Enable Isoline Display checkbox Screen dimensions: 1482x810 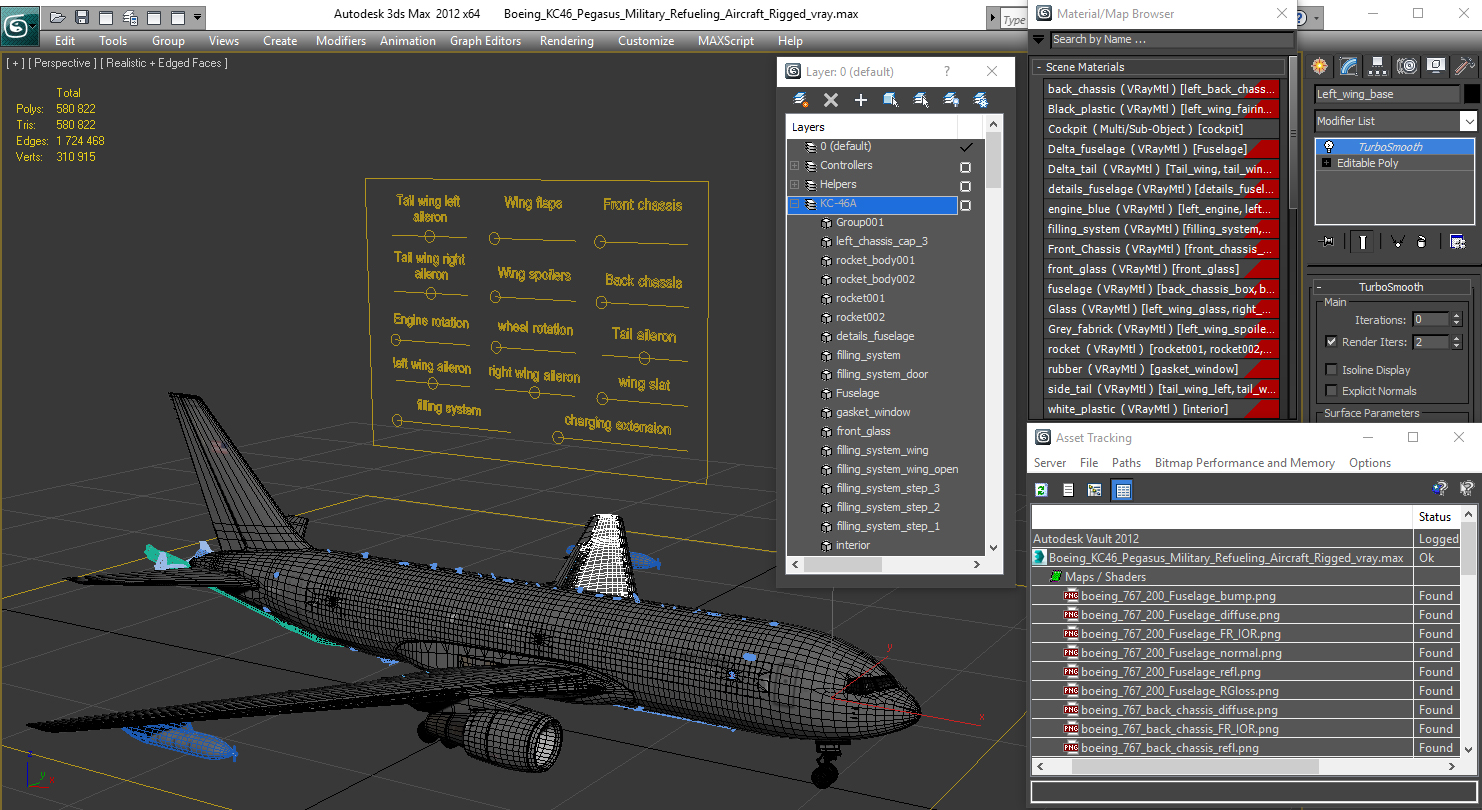click(x=1331, y=370)
